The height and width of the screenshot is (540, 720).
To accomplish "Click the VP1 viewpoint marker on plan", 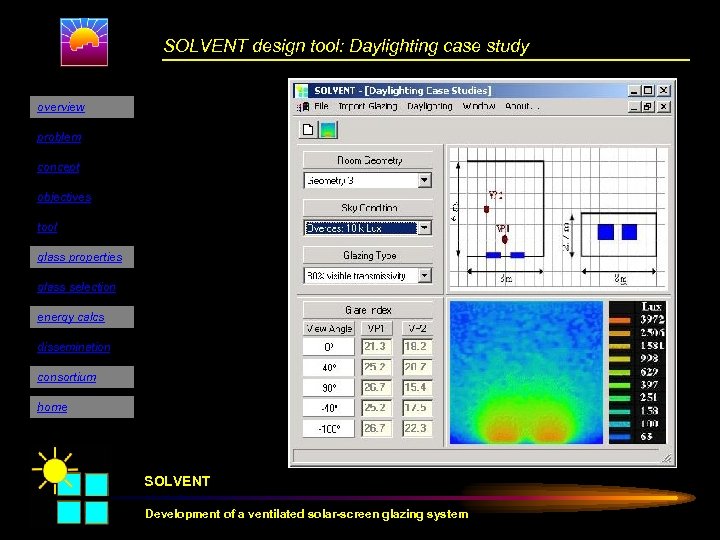I will tap(505, 239).
